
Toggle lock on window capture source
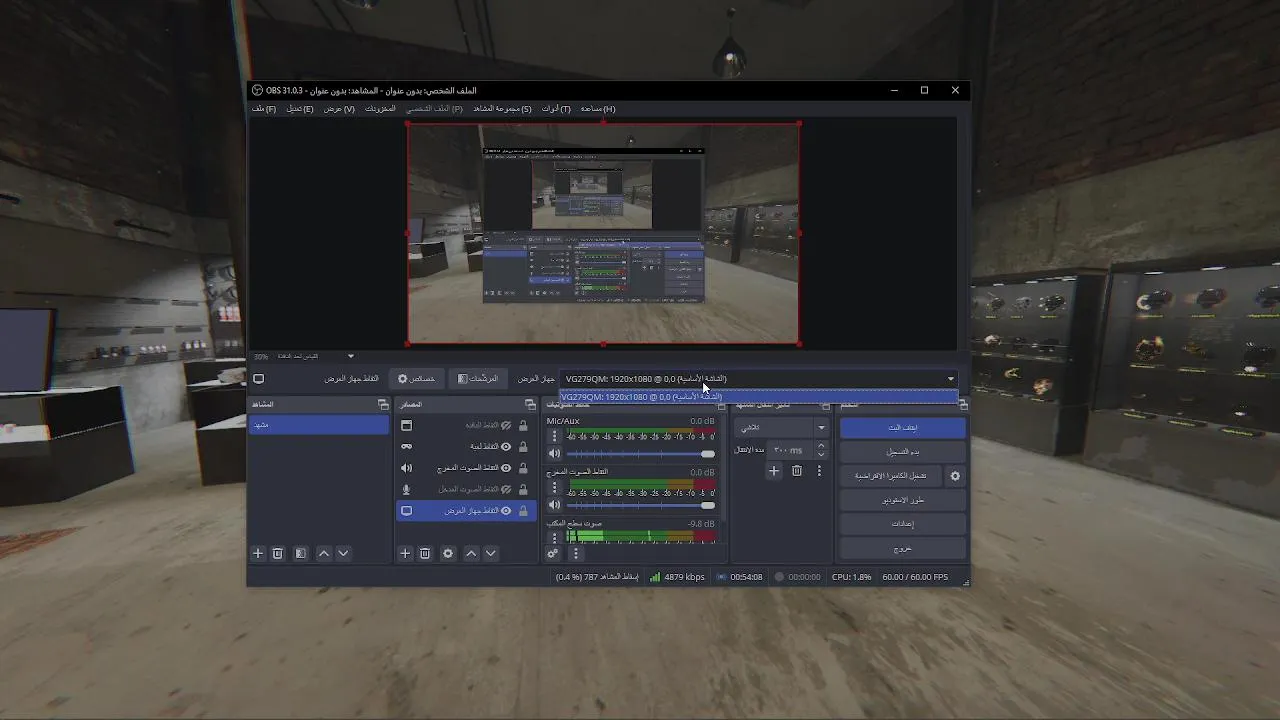(523, 425)
